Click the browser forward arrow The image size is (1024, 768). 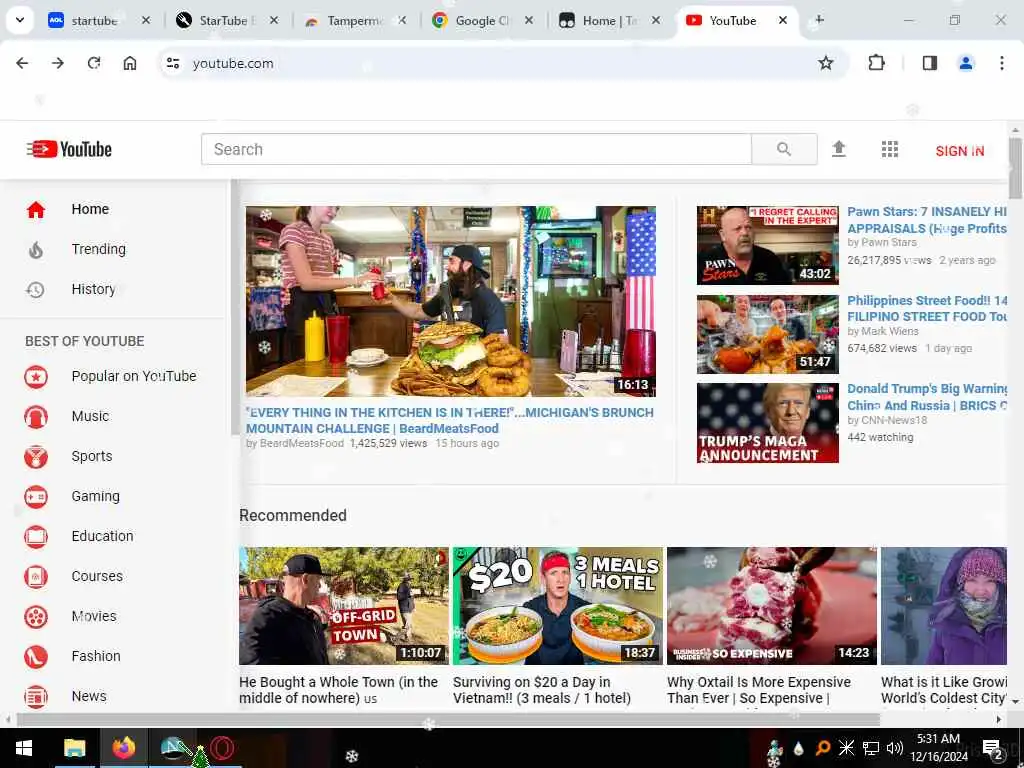point(58,63)
